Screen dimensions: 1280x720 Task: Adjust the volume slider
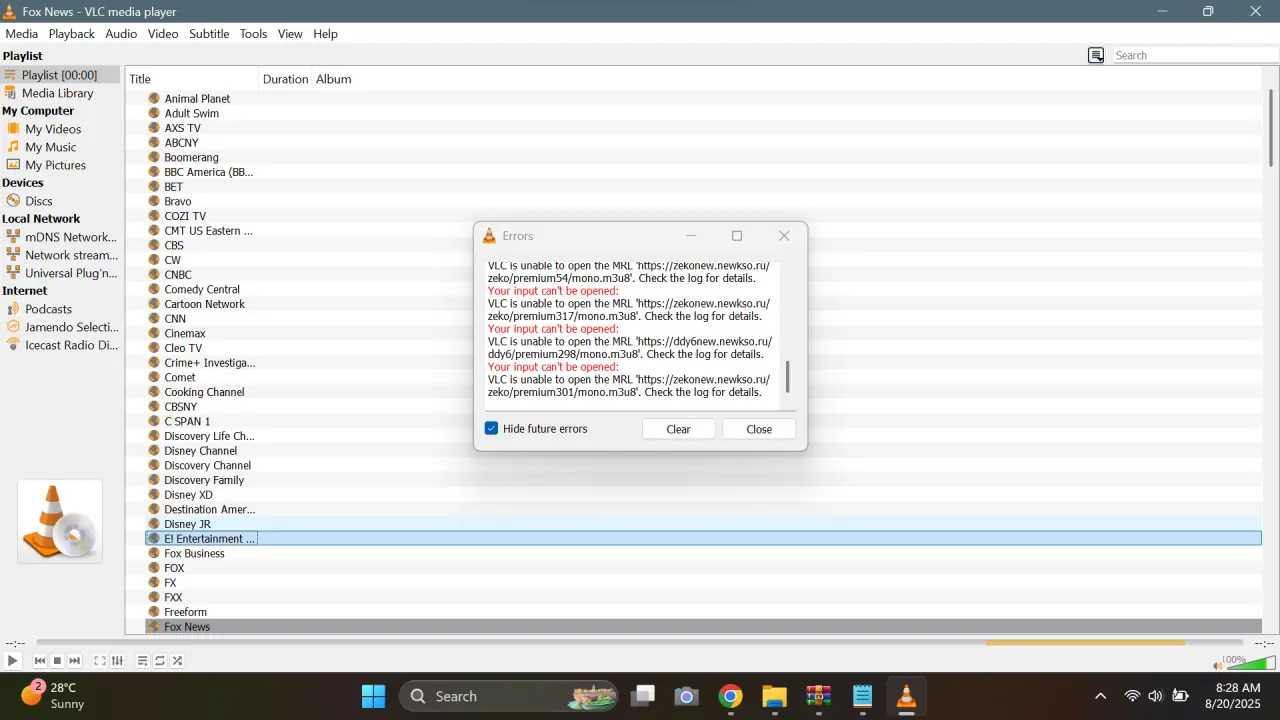(x=1251, y=663)
